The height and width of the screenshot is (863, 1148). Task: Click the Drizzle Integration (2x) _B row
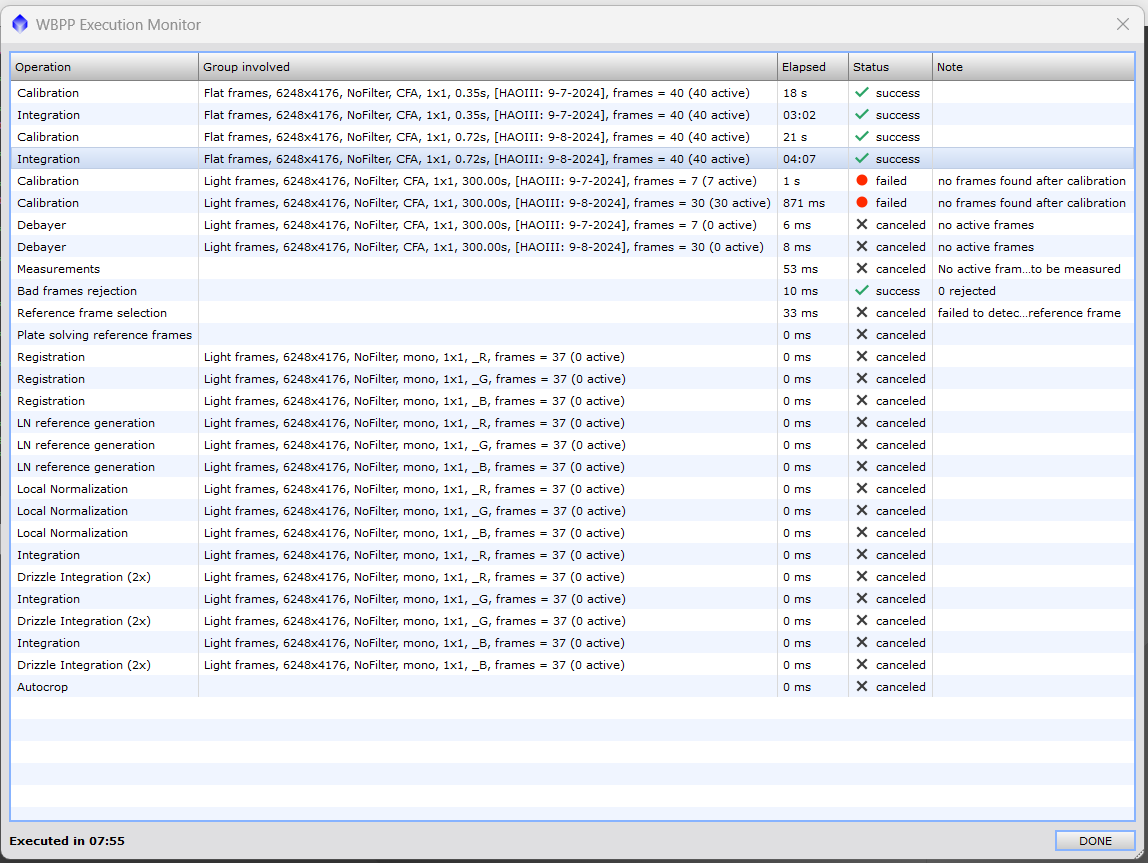pos(573,665)
